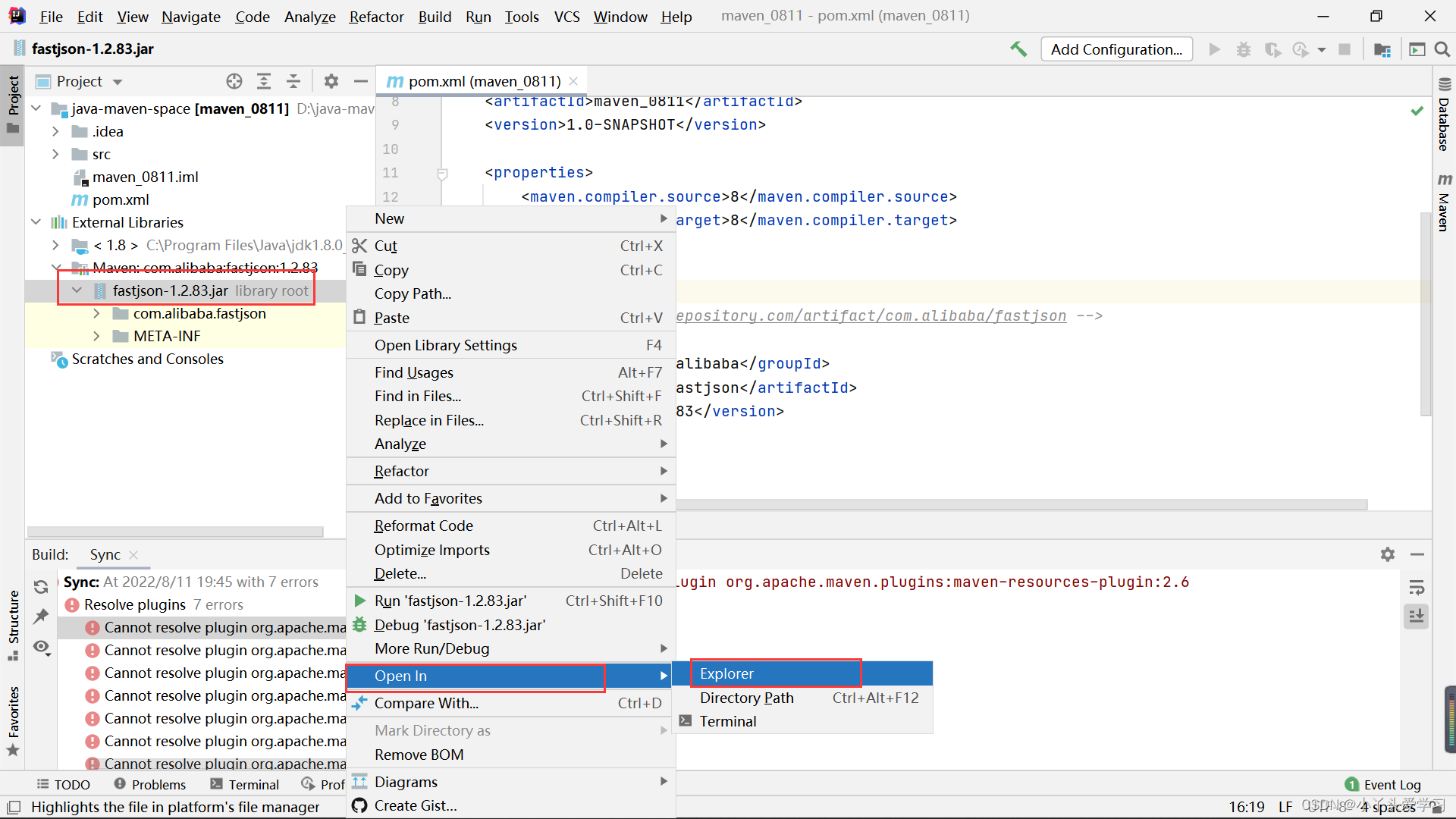
Task: Hide the Project panel with minus icon
Action: 361,81
